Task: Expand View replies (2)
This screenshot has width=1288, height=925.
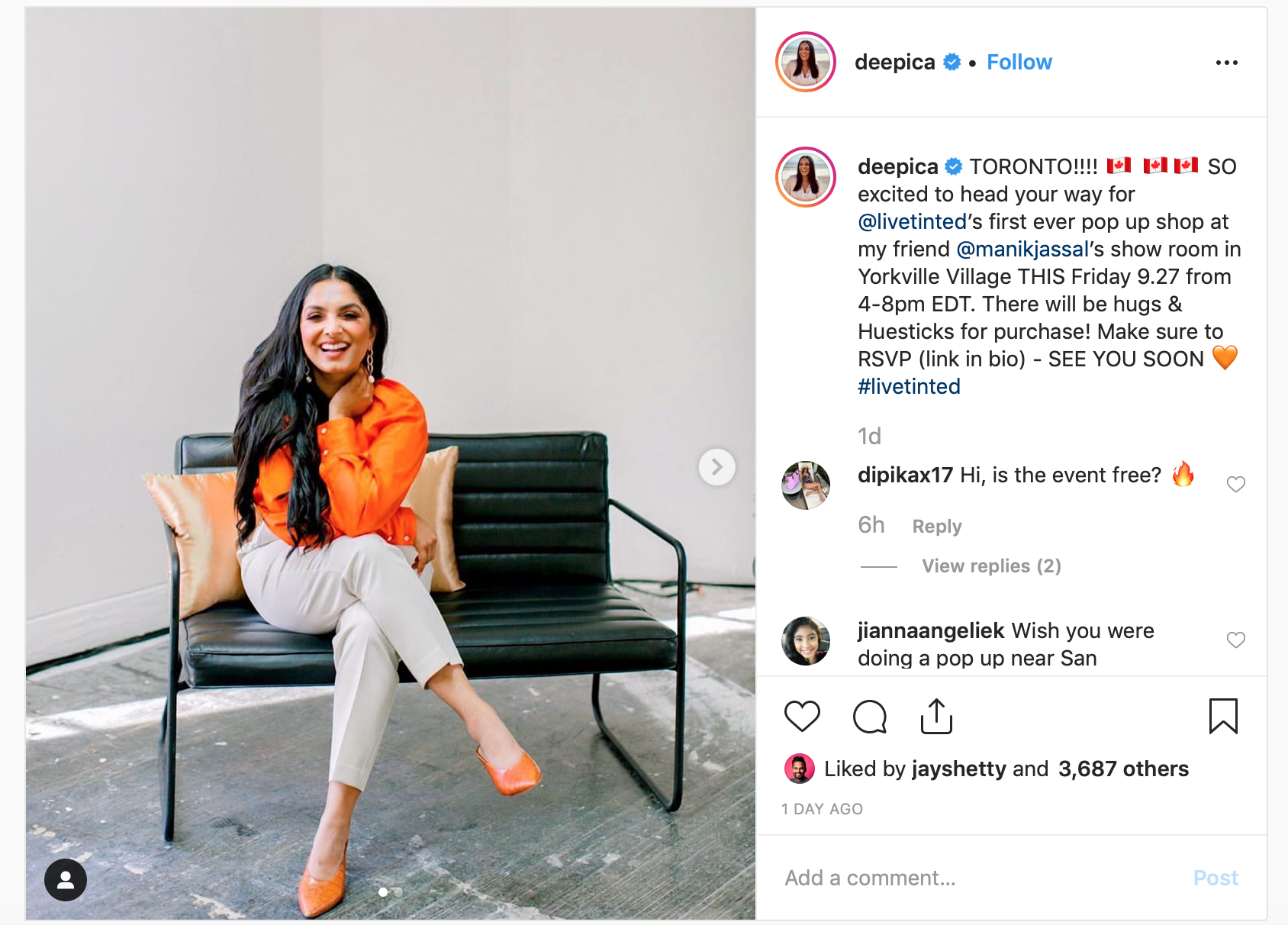Action: (x=991, y=566)
